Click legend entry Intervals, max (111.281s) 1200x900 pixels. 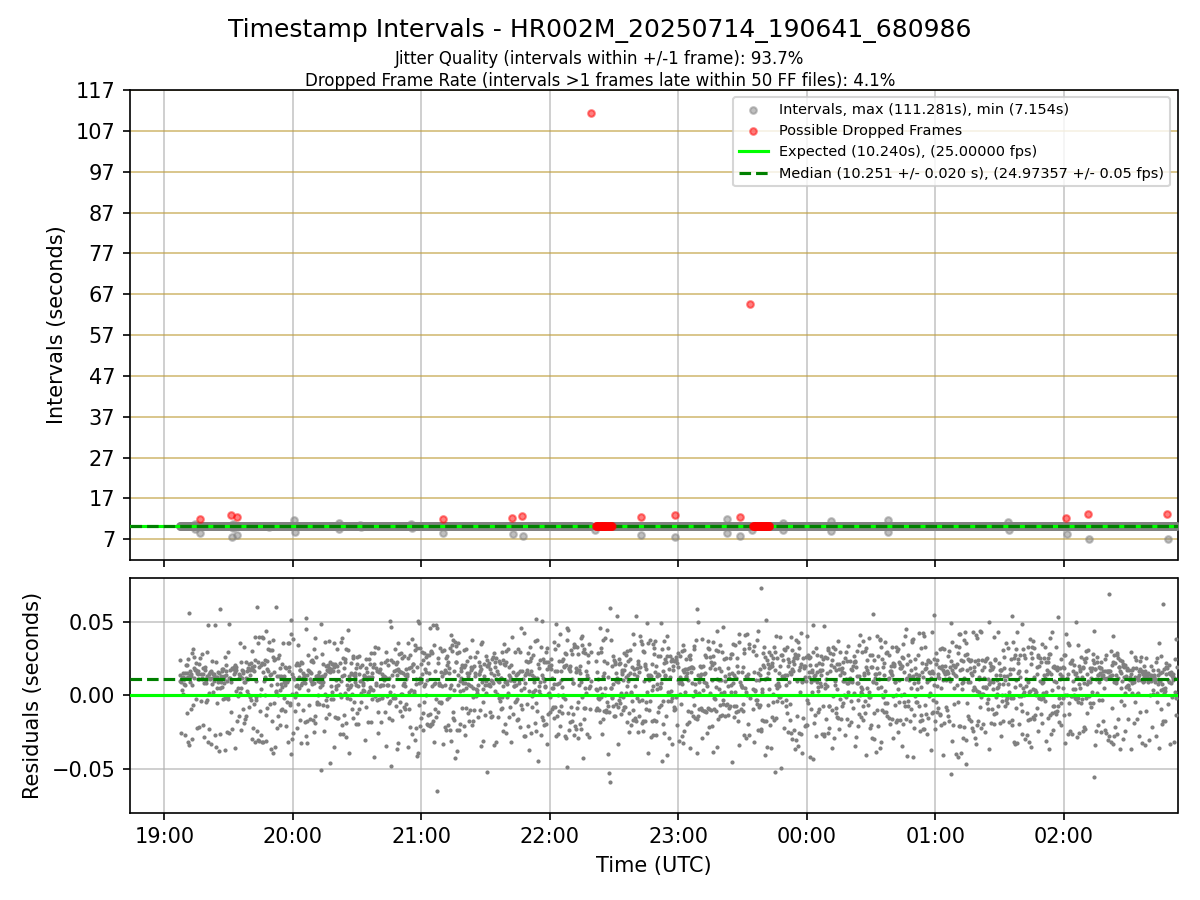(924, 109)
